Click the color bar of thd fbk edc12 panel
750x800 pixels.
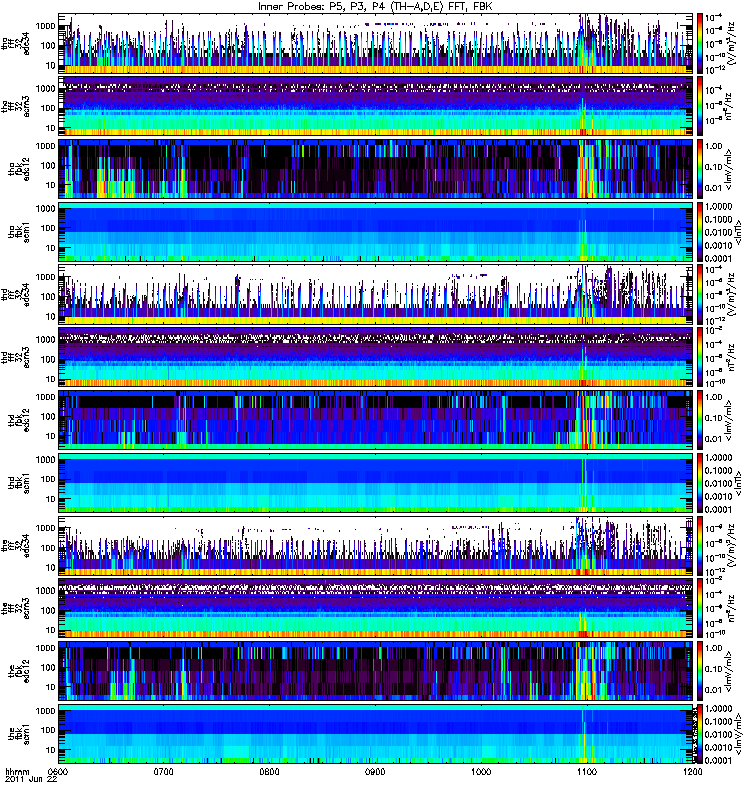700,420
